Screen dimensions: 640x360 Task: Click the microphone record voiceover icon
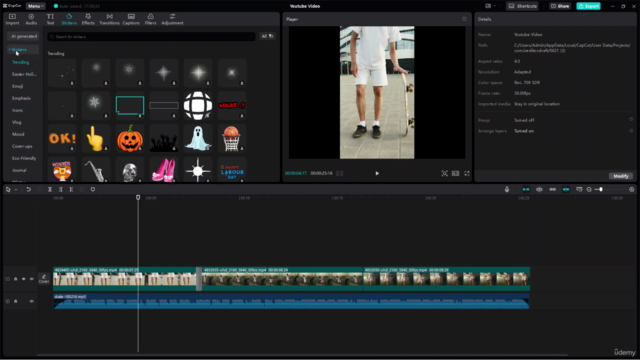pos(507,189)
